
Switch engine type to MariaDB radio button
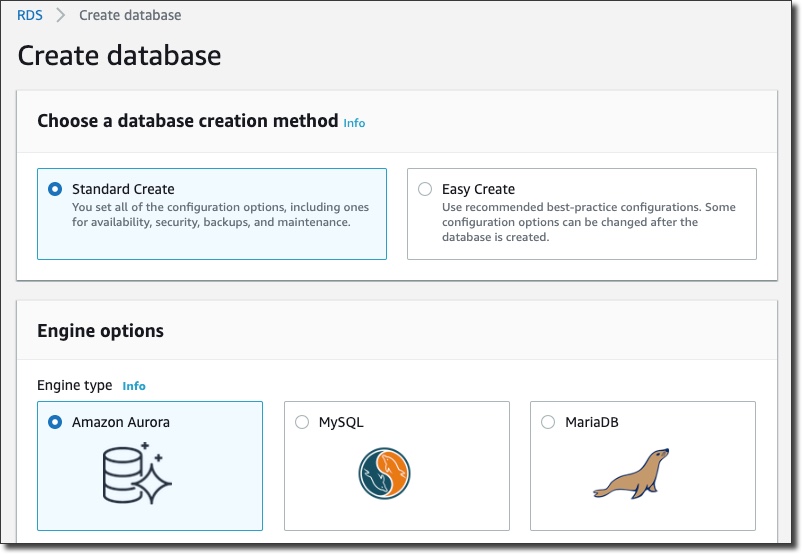[x=548, y=422]
